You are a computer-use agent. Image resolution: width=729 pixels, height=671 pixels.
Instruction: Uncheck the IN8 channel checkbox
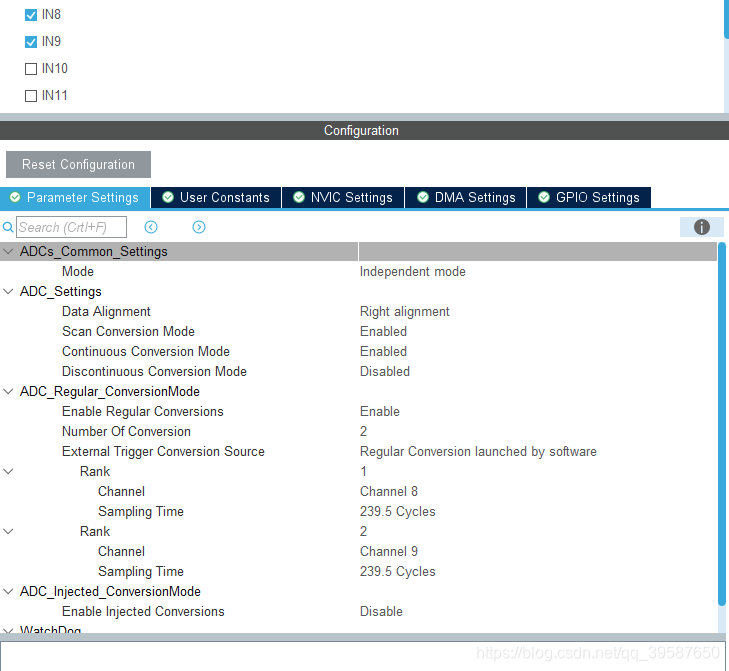click(31, 15)
